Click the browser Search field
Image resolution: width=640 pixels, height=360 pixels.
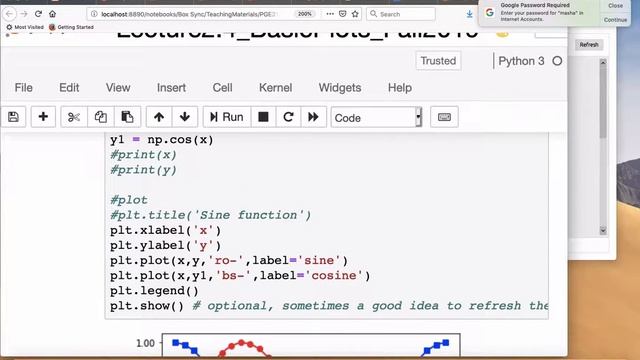[x=401, y=14]
